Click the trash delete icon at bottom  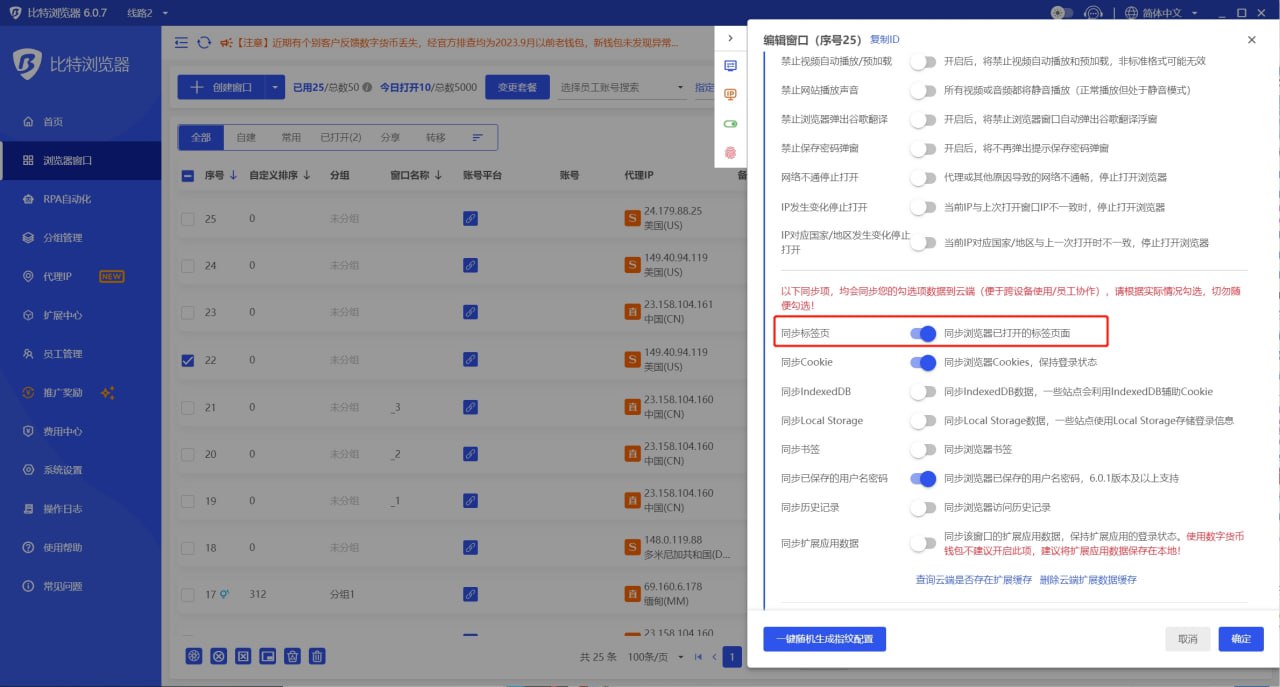click(x=317, y=656)
